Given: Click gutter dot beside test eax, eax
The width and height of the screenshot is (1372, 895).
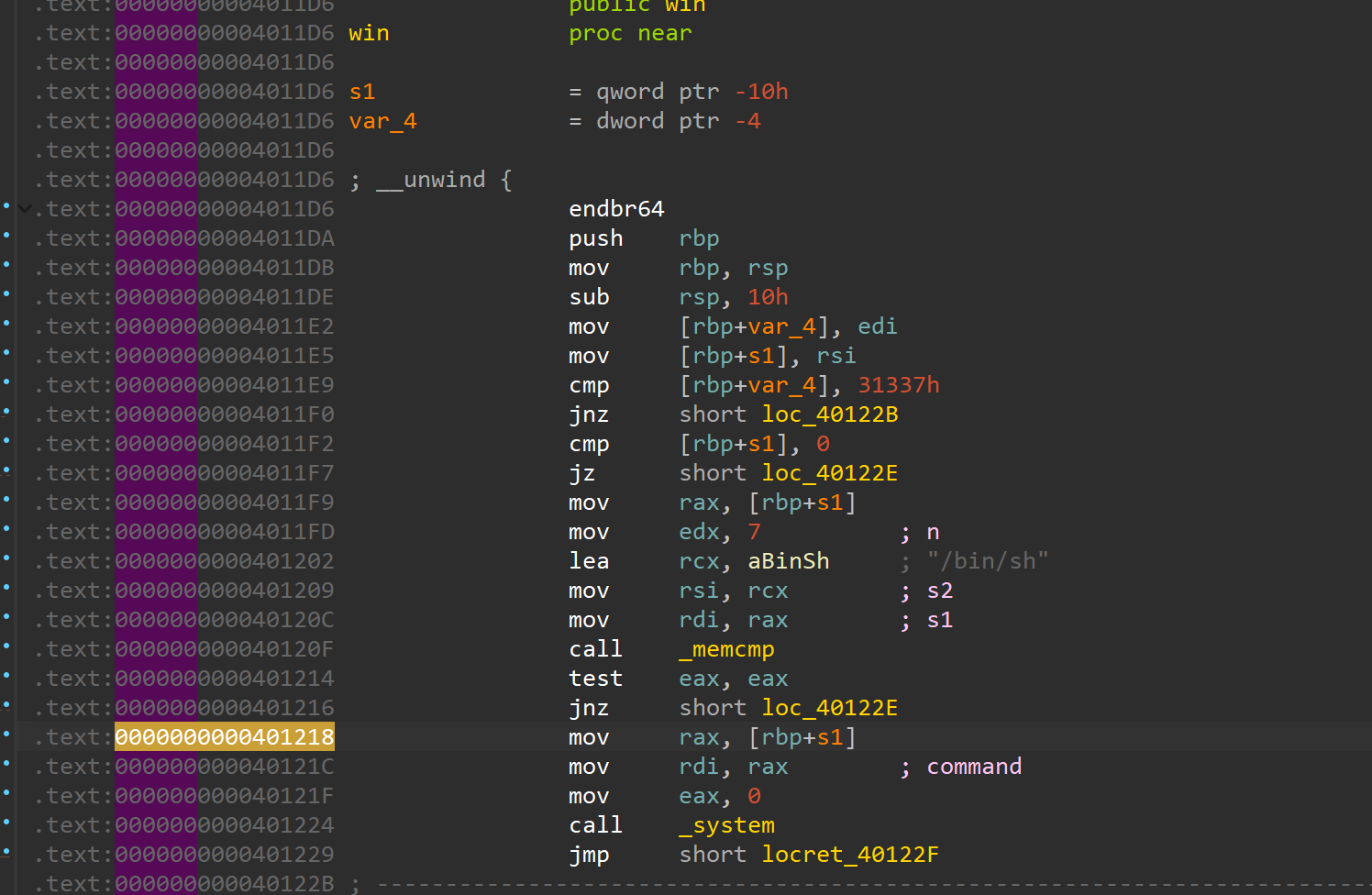Looking at the screenshot, I should click(x=7, y=676).
